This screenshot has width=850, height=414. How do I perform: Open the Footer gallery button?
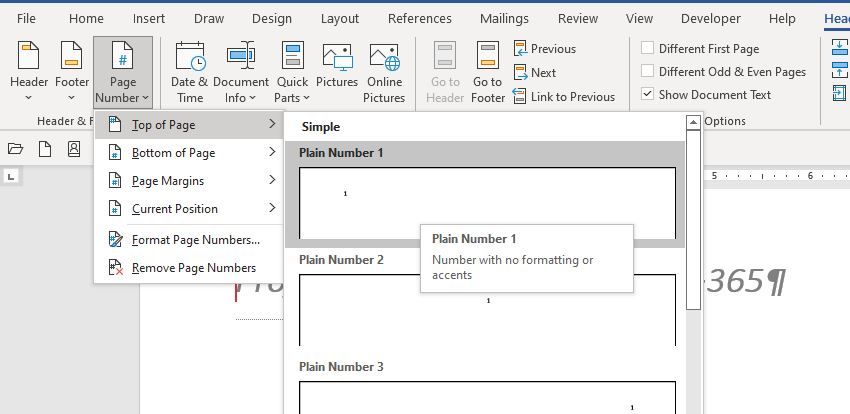click(72, 72)
